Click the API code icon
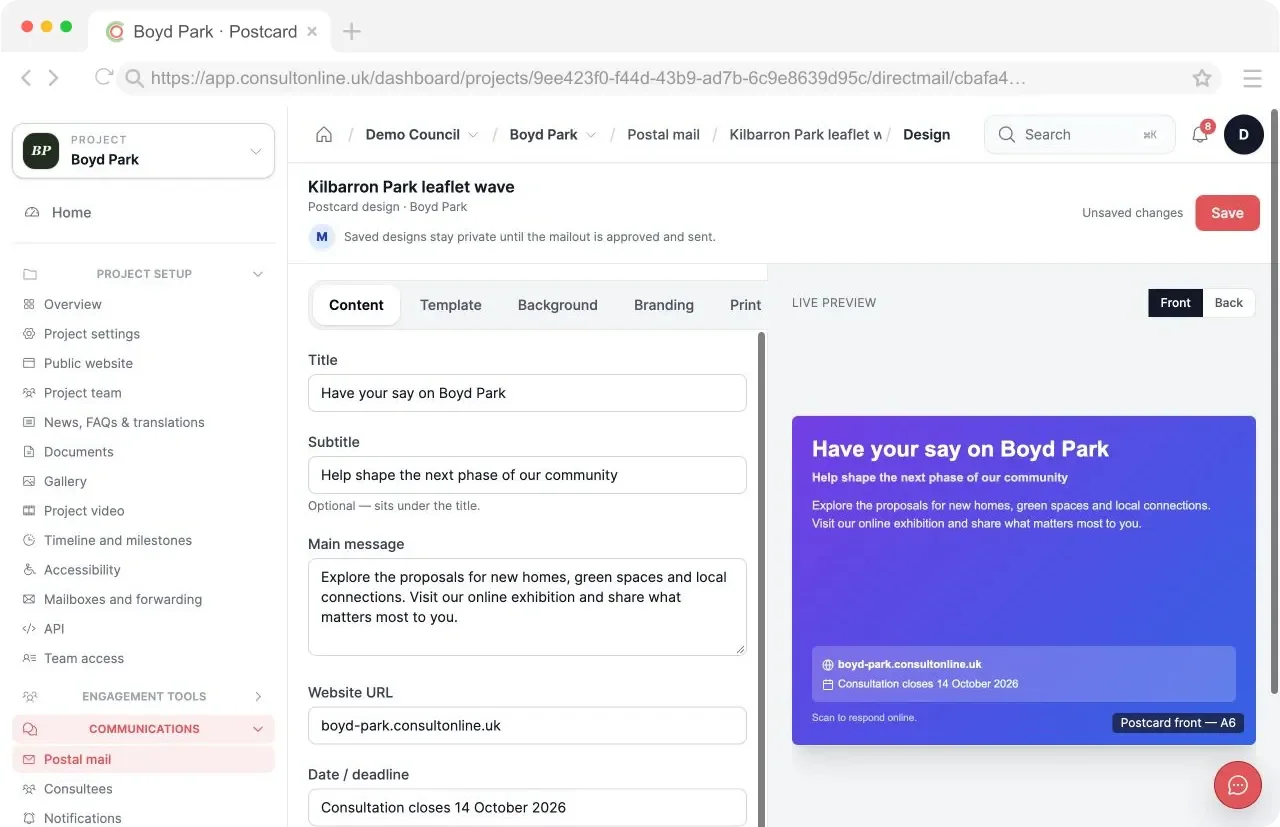This screenshot has height=827, width=1280. click(x=29, y=629)
